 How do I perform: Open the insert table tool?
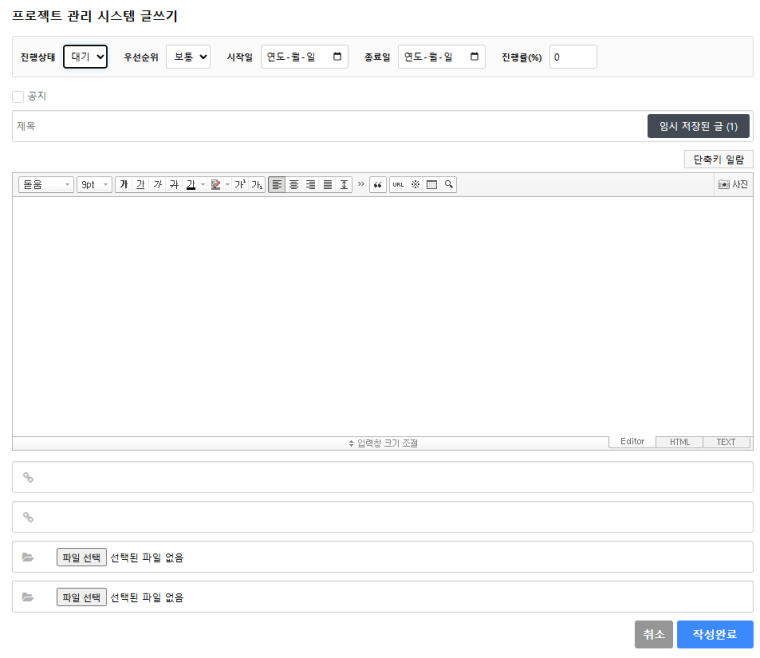(432, 185)
